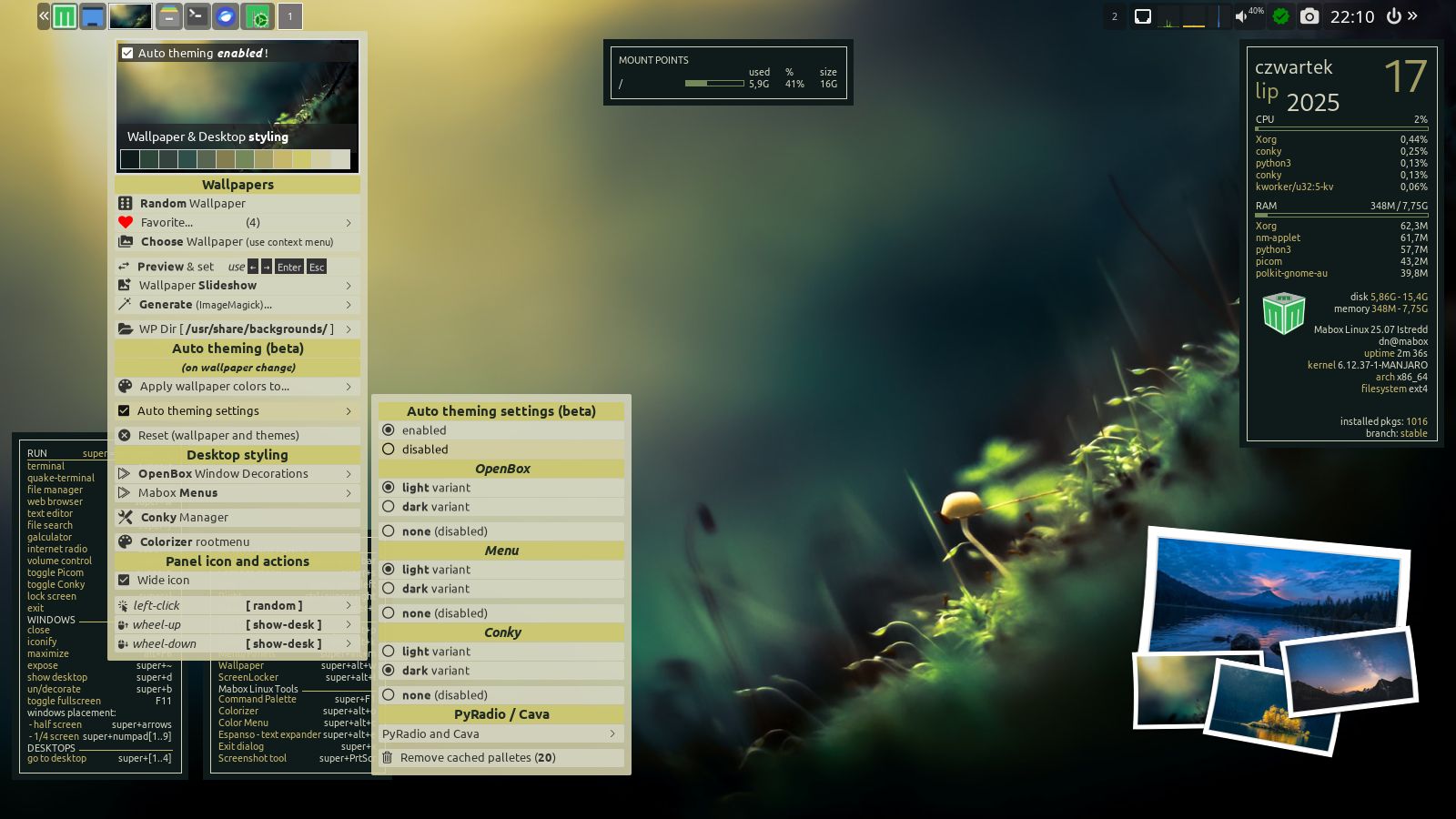Launch the terminal from the panel
Screen dimensions: 1456x819
click(x=197, y=16)
